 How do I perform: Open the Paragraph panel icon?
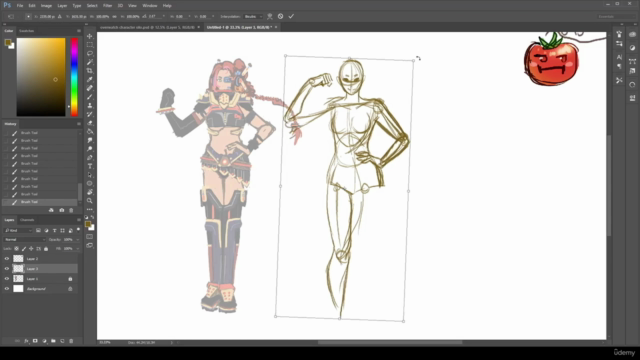tap(619, 66)
